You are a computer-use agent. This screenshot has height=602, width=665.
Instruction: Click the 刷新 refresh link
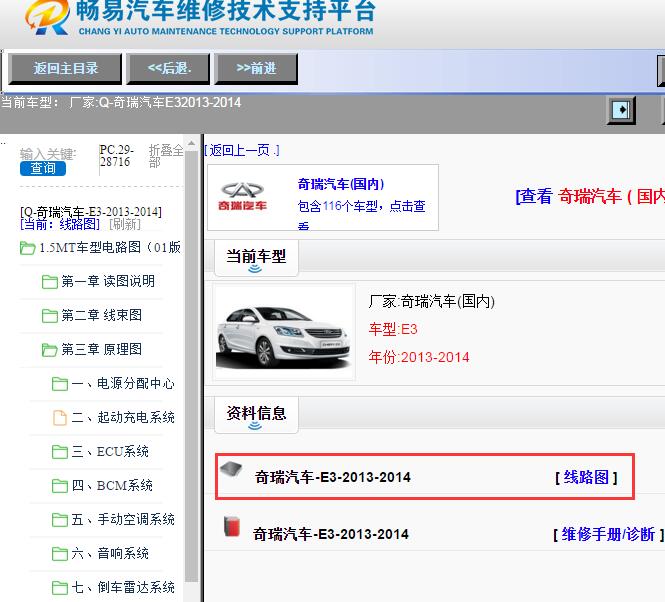tap(125, 224)
